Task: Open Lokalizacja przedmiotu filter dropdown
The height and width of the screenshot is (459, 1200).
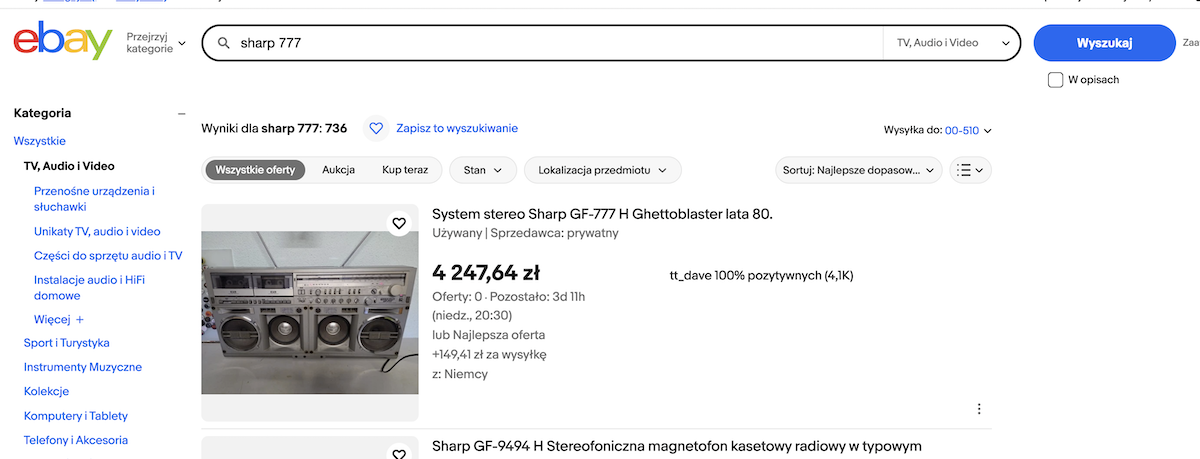Action: point(603,170)
